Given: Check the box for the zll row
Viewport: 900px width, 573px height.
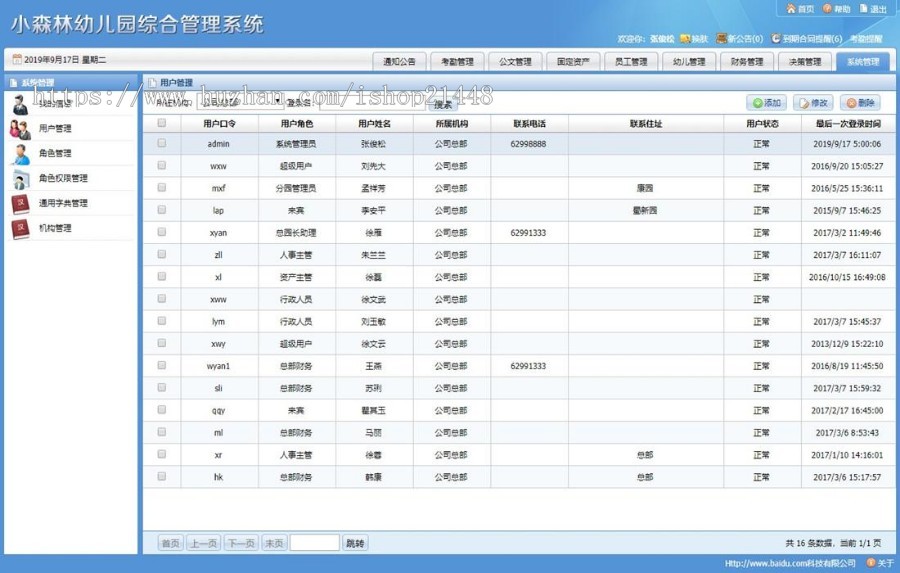Looking at the screenshot, I should (x=162, y=254).
